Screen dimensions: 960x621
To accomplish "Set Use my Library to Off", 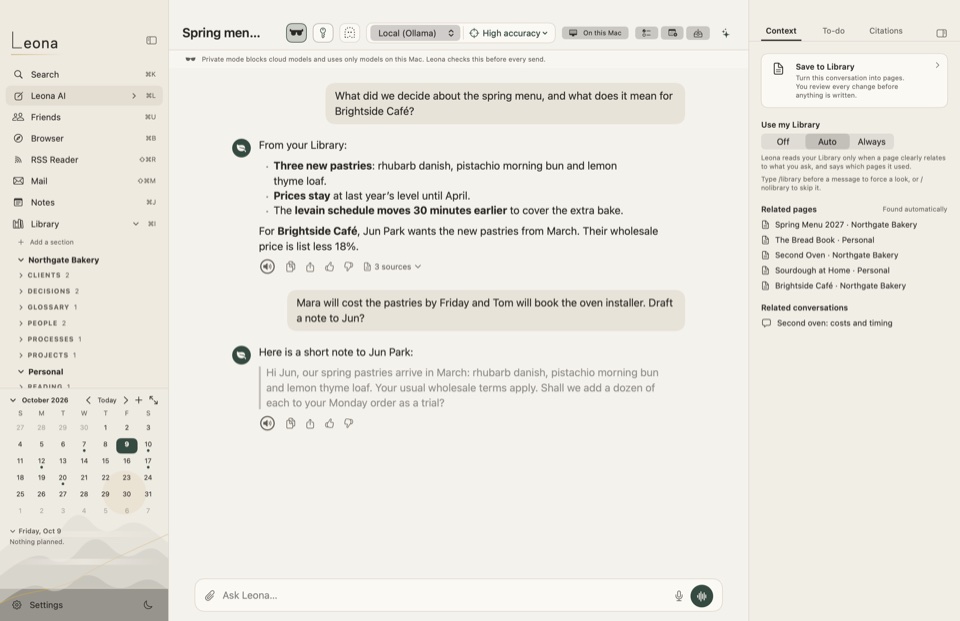I will (x=783, y=141).
